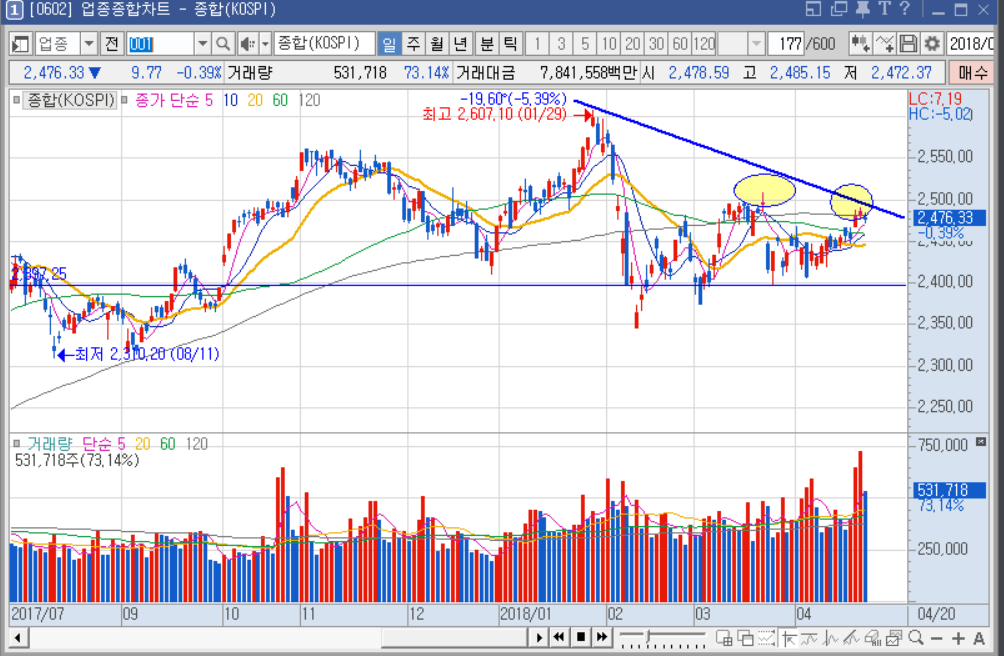Click the zoom magnifier in bottom toolbar
The height and width of the screenshot is (656, 1004).
(x=917, y=638)
